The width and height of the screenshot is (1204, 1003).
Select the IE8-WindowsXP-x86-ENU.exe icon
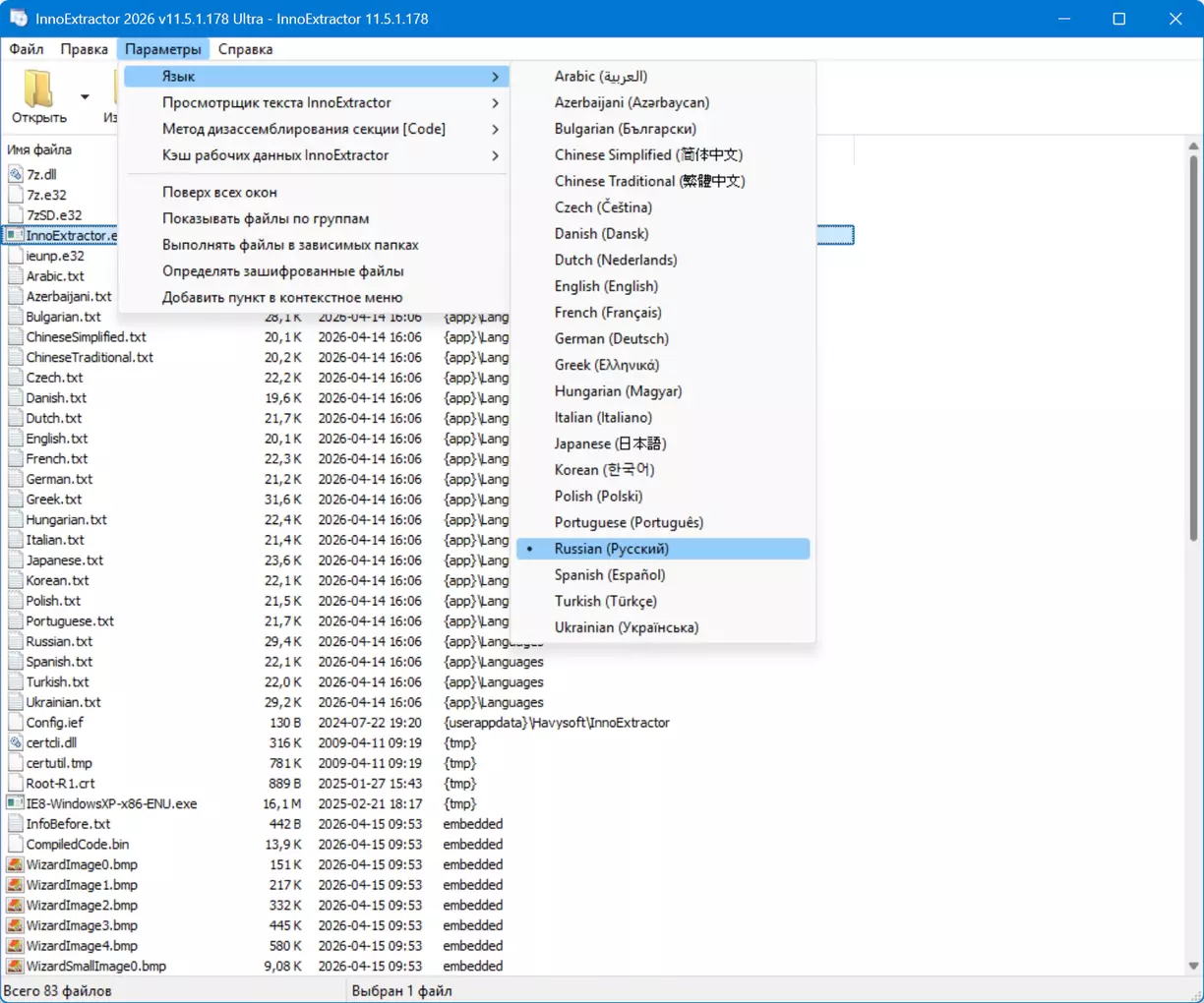coord(15,803)
